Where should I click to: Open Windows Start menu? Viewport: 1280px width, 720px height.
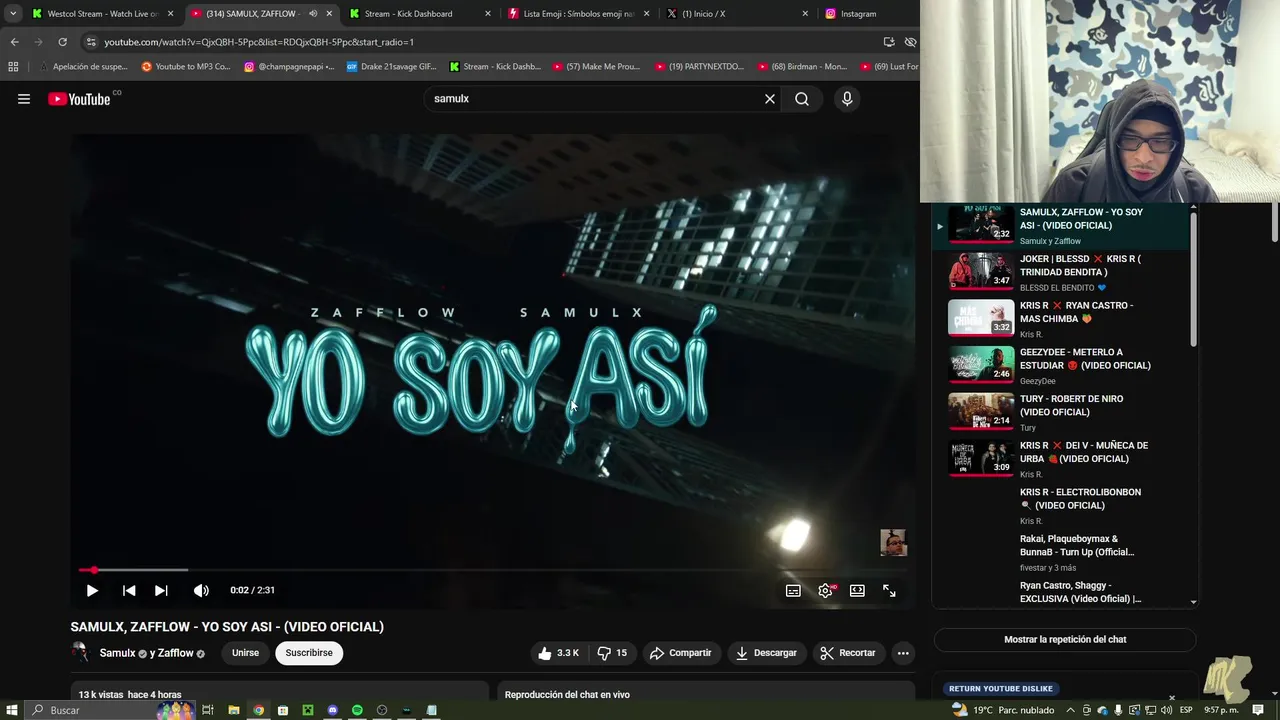pyautogui.click(x=12, y=710)
